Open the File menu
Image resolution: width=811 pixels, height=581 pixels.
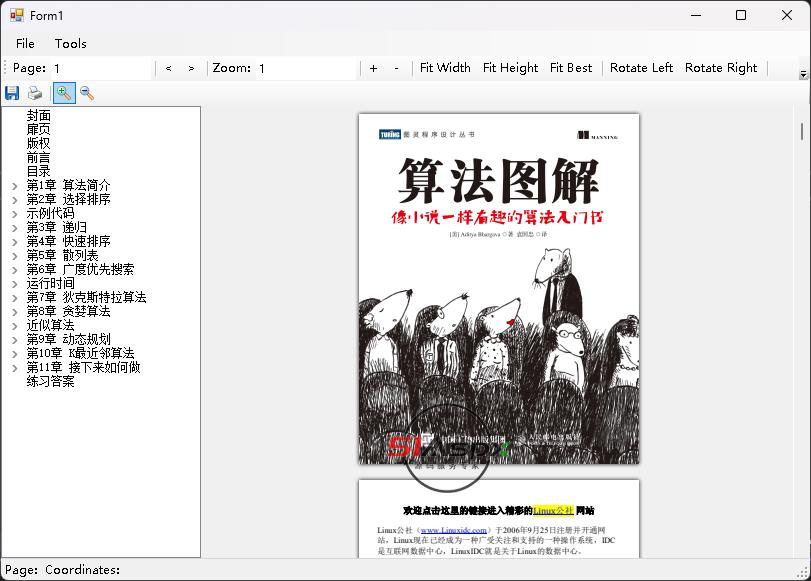(x=25, y=43)
